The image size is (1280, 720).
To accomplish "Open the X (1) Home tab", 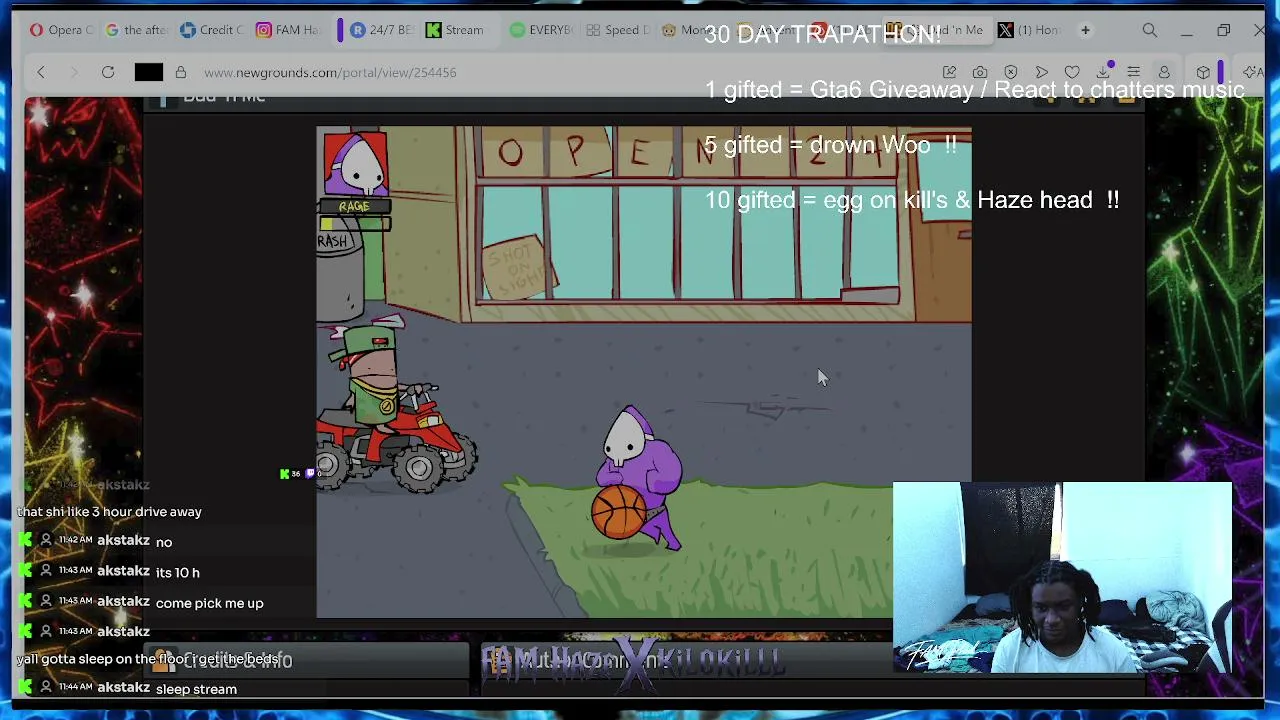I will [1030, 30].
